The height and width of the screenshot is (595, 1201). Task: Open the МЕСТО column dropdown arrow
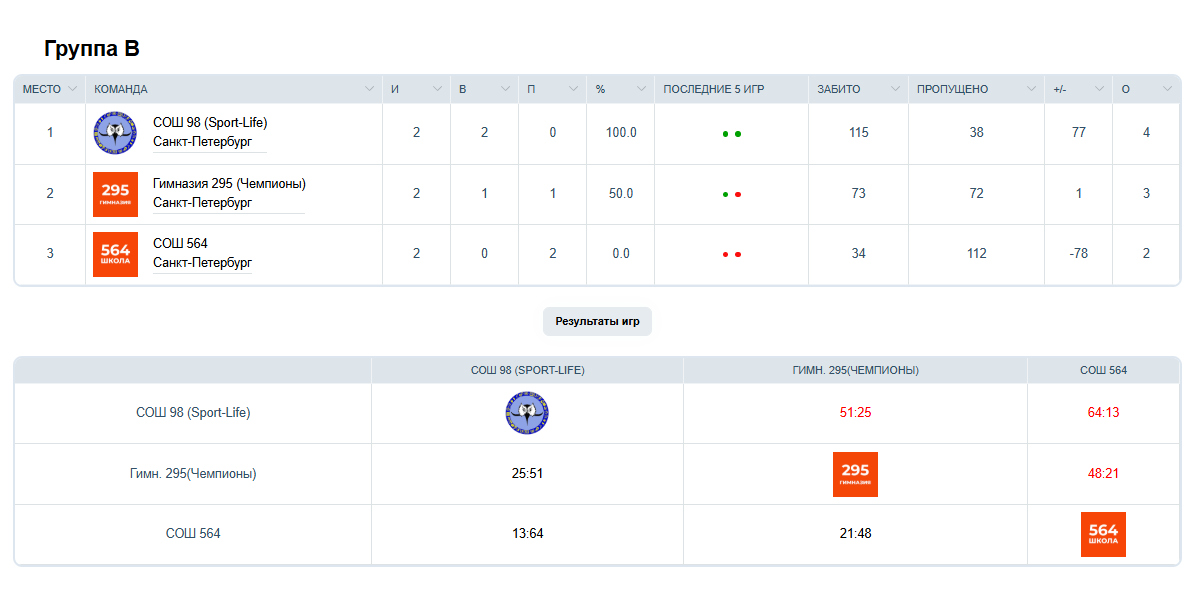click(72, 89)
